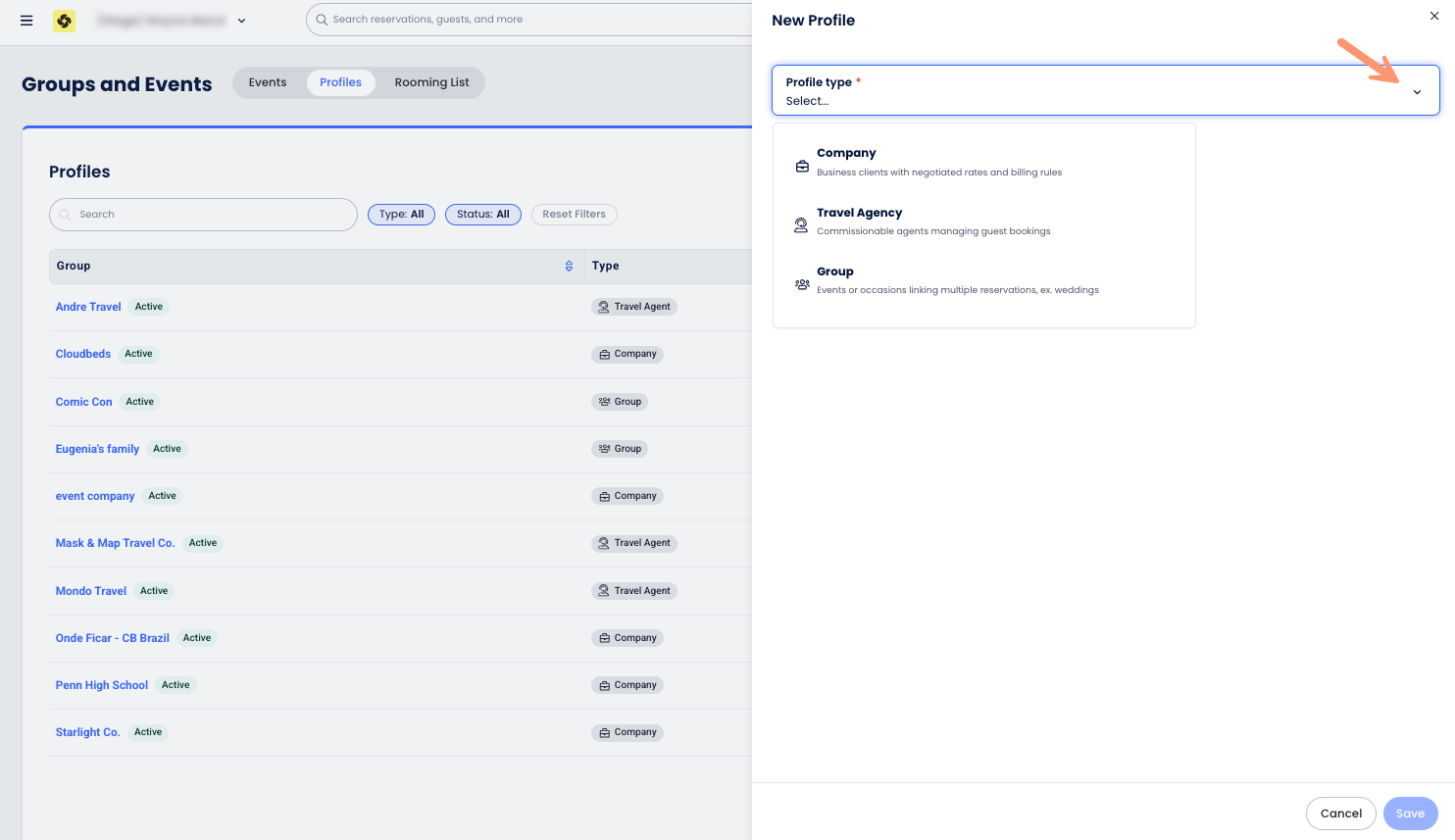Open the hamburger navigation menu
The image size is (1455, 840).
(x=26, y=21)
